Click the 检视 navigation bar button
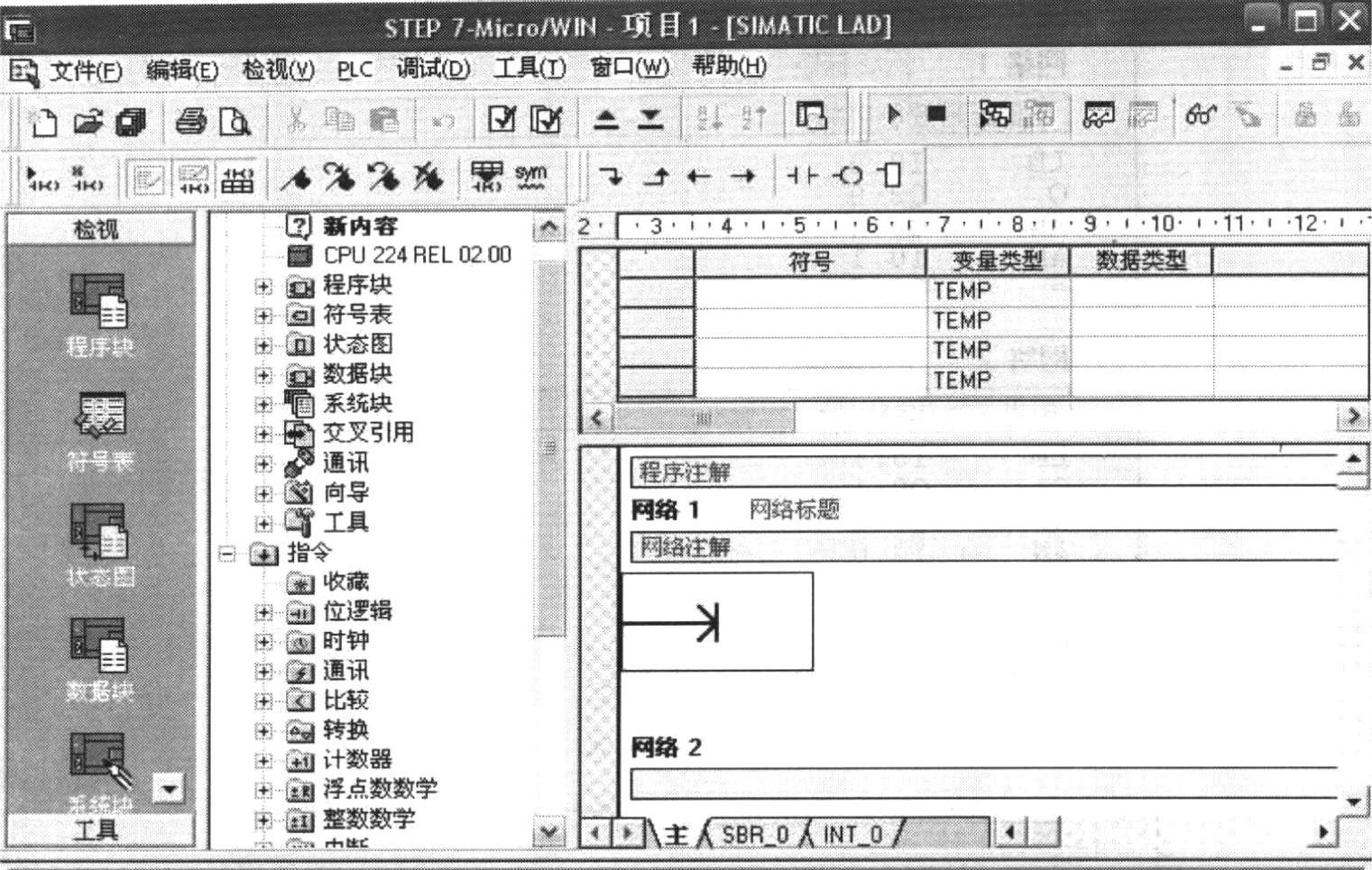Screen dimensions: 1372x870 99,229
